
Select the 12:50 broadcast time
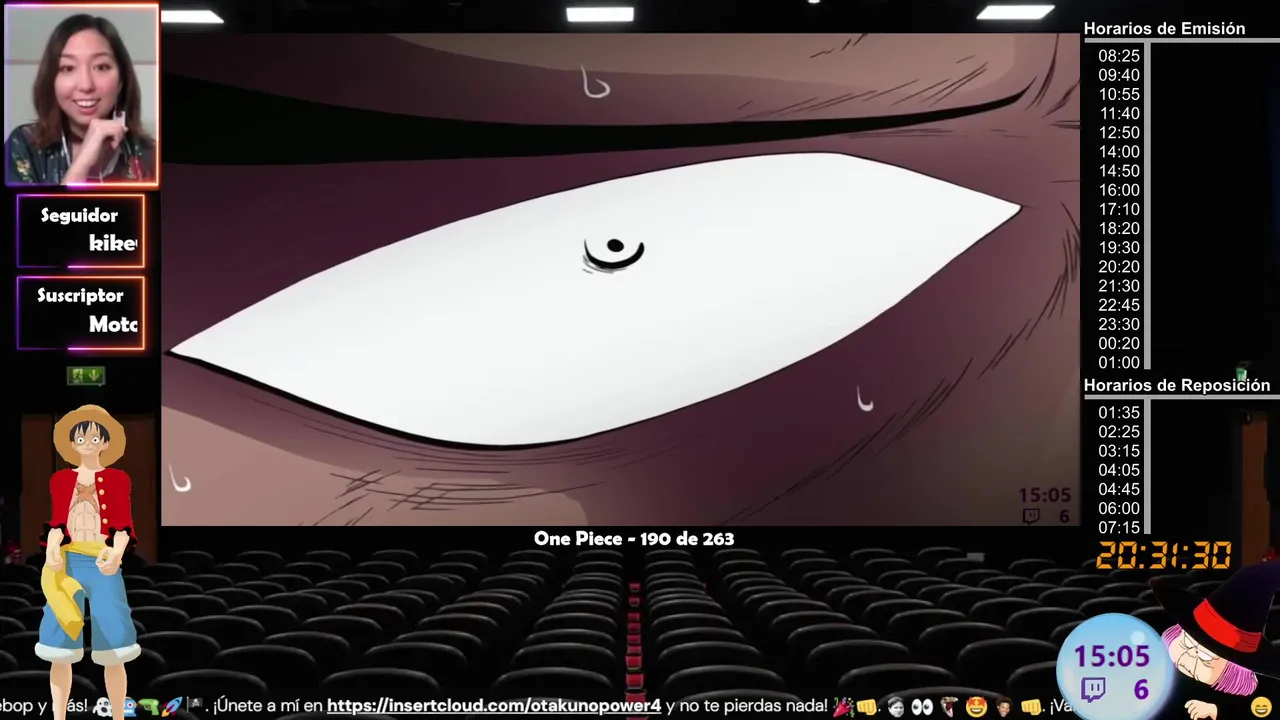tap(1119, 132)
